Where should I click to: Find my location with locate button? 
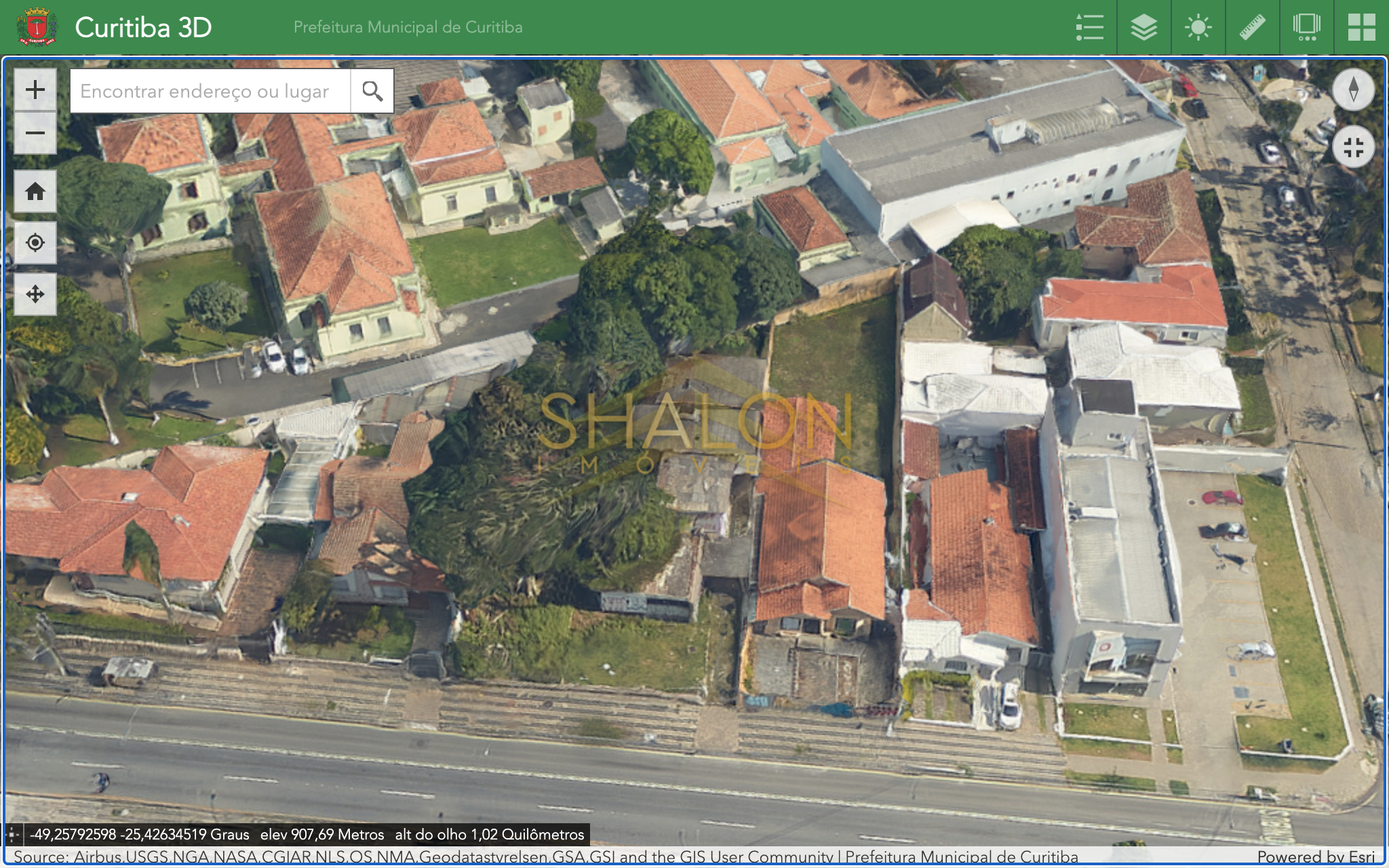pyautogui.click(x=35, y=243)
